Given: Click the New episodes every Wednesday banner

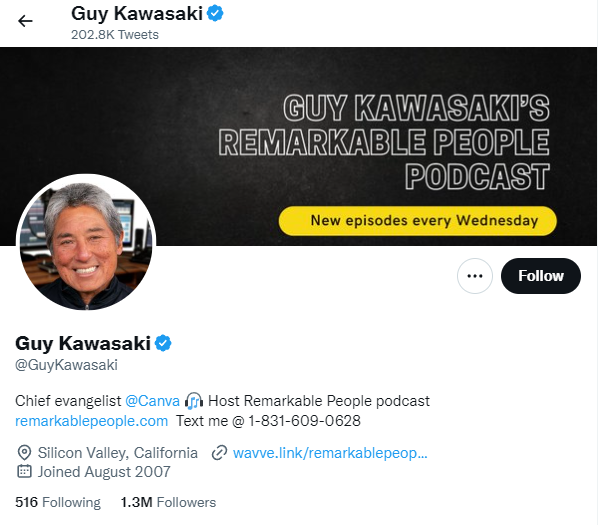Looking at the screenshot, I should click(x=418, y=221).
